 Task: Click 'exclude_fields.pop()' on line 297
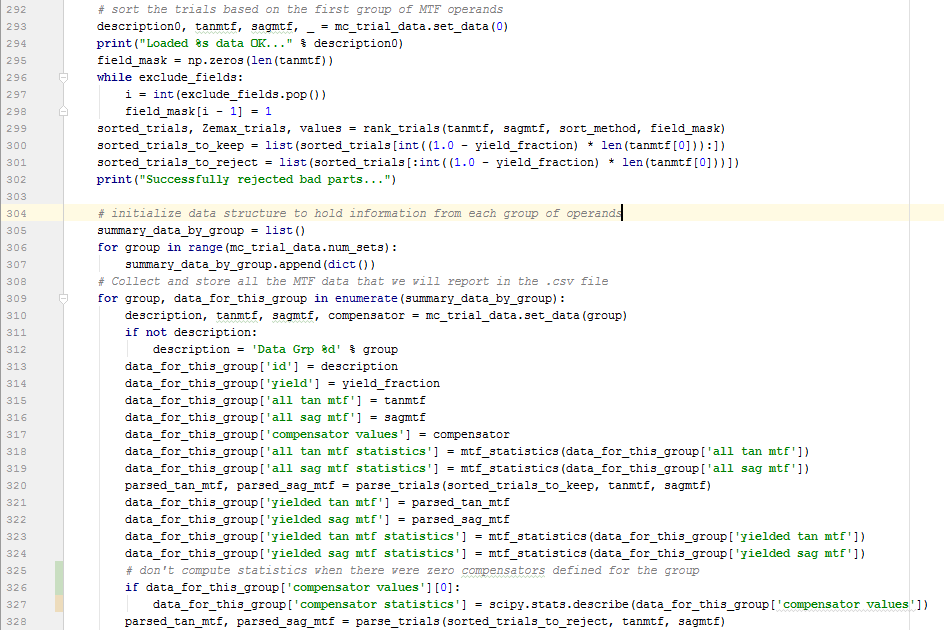coord(250,95)
